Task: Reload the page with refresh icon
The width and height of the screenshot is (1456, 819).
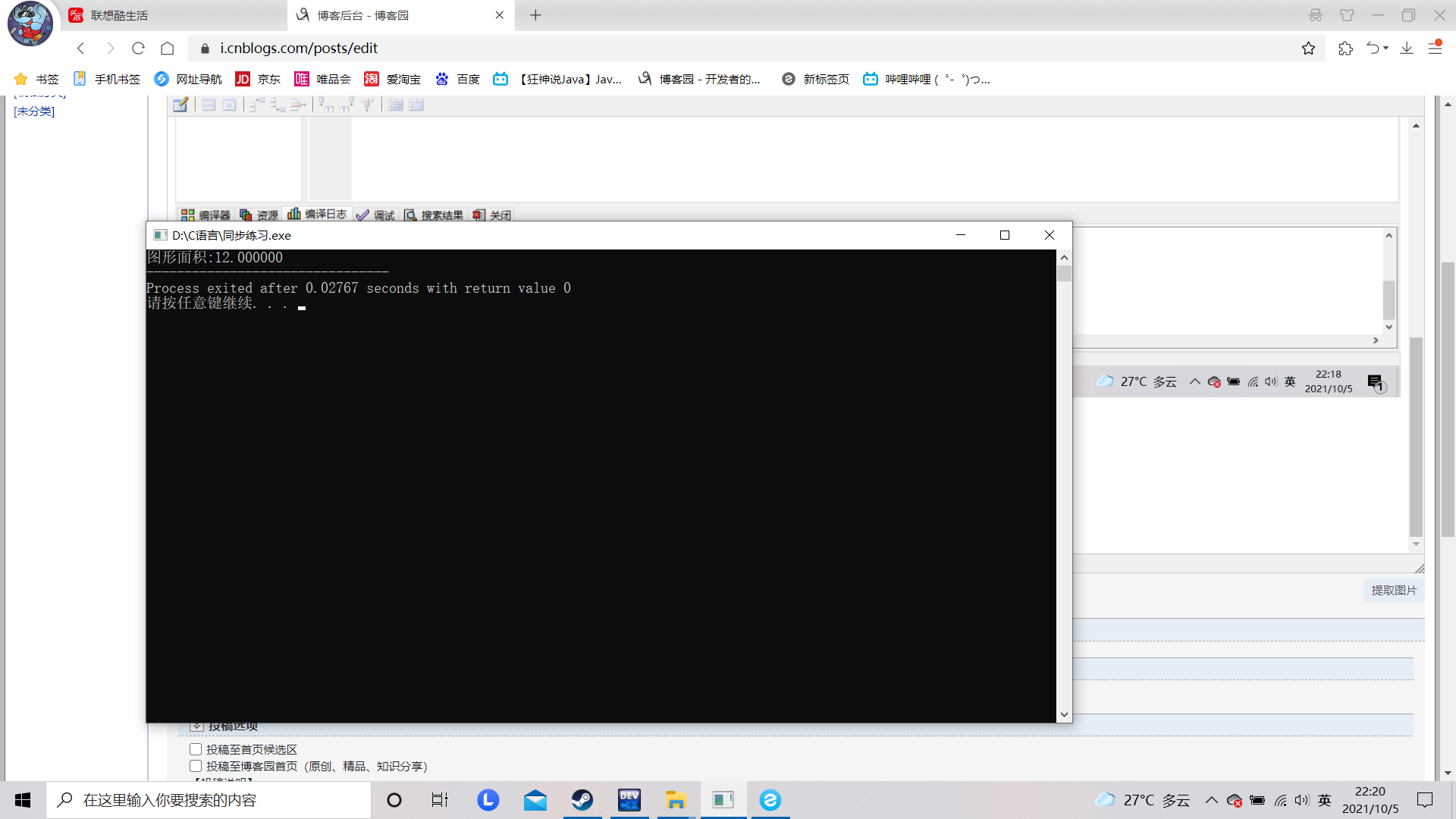Action: pos(138,49)
